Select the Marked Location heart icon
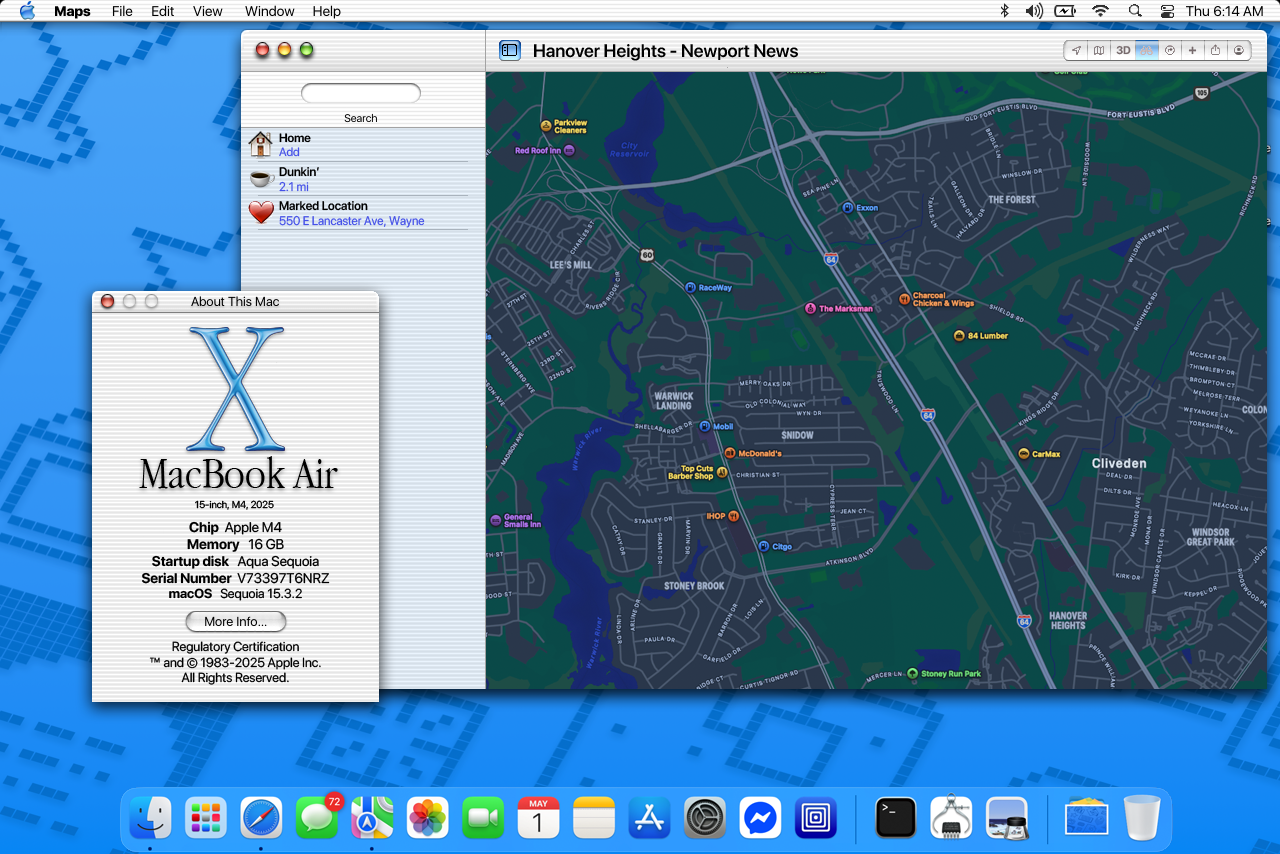1280x854 pixels. 261,212
